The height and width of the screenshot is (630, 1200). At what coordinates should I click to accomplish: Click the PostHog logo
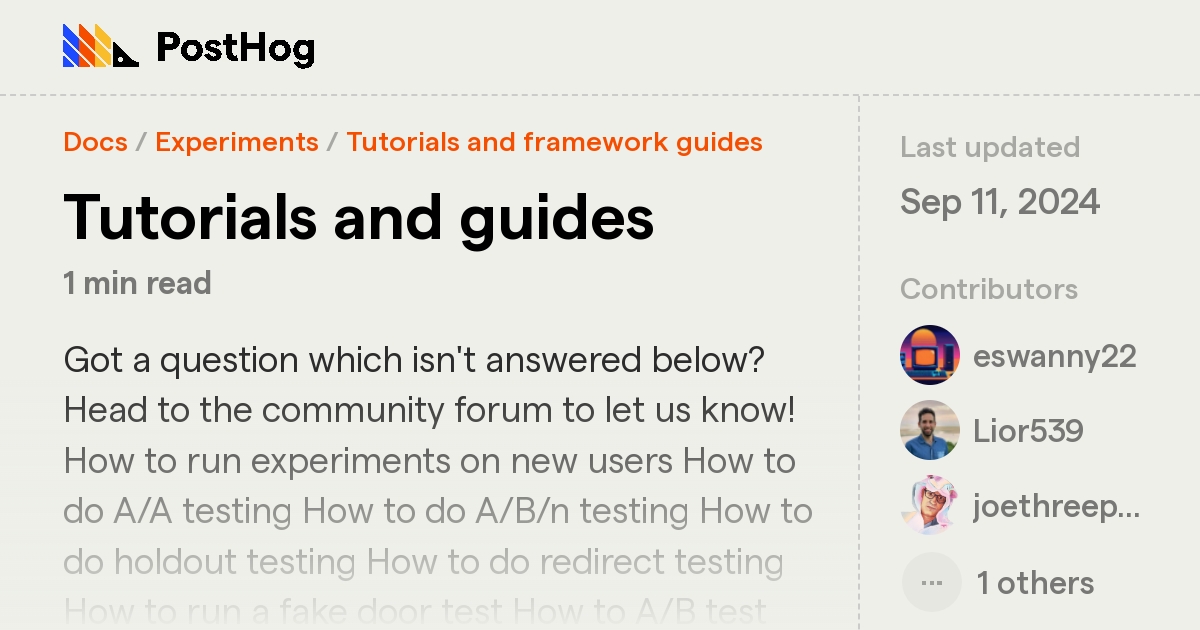[188, 46]
